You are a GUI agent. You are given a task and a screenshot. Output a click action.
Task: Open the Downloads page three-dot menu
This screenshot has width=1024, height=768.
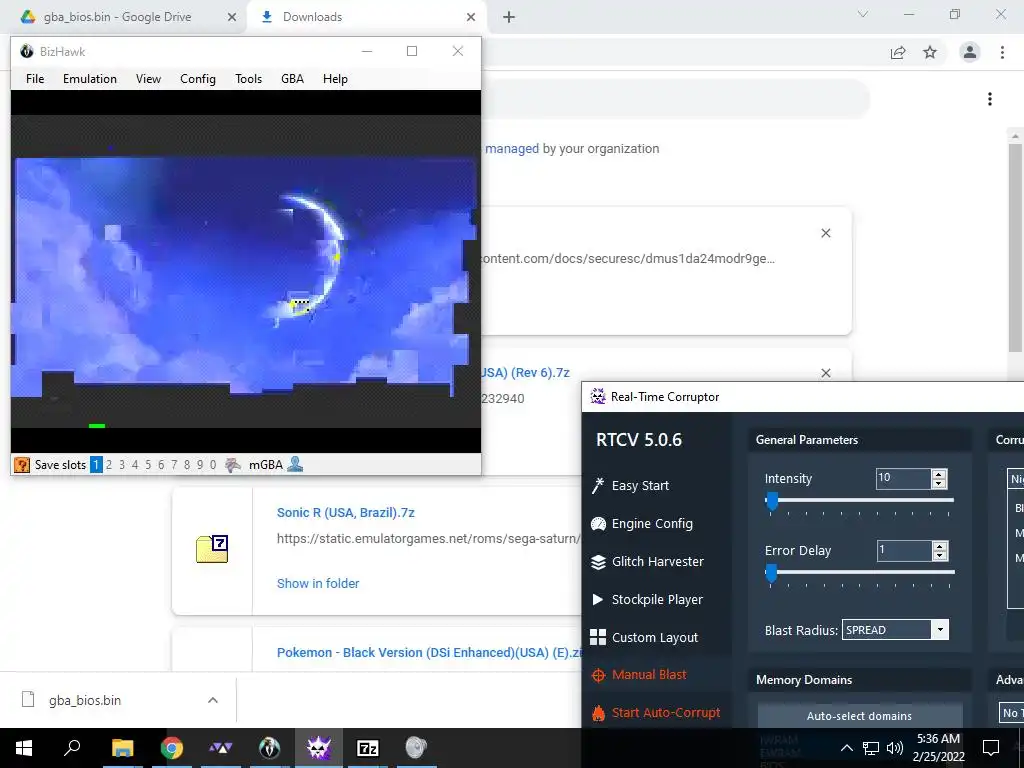tap(990, 99)
